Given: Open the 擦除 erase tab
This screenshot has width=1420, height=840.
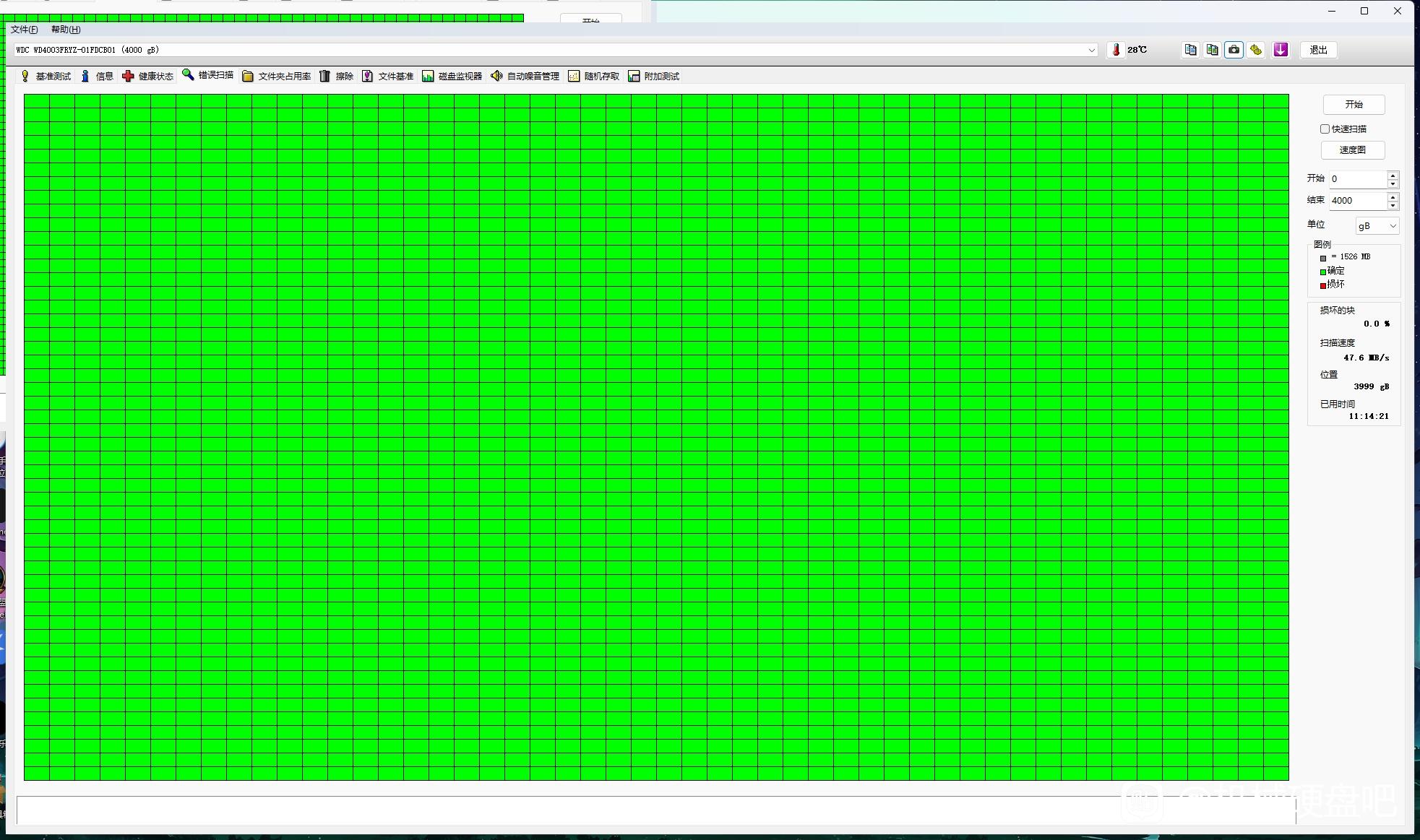Looking at the screenshot, I should click(337, 77).
